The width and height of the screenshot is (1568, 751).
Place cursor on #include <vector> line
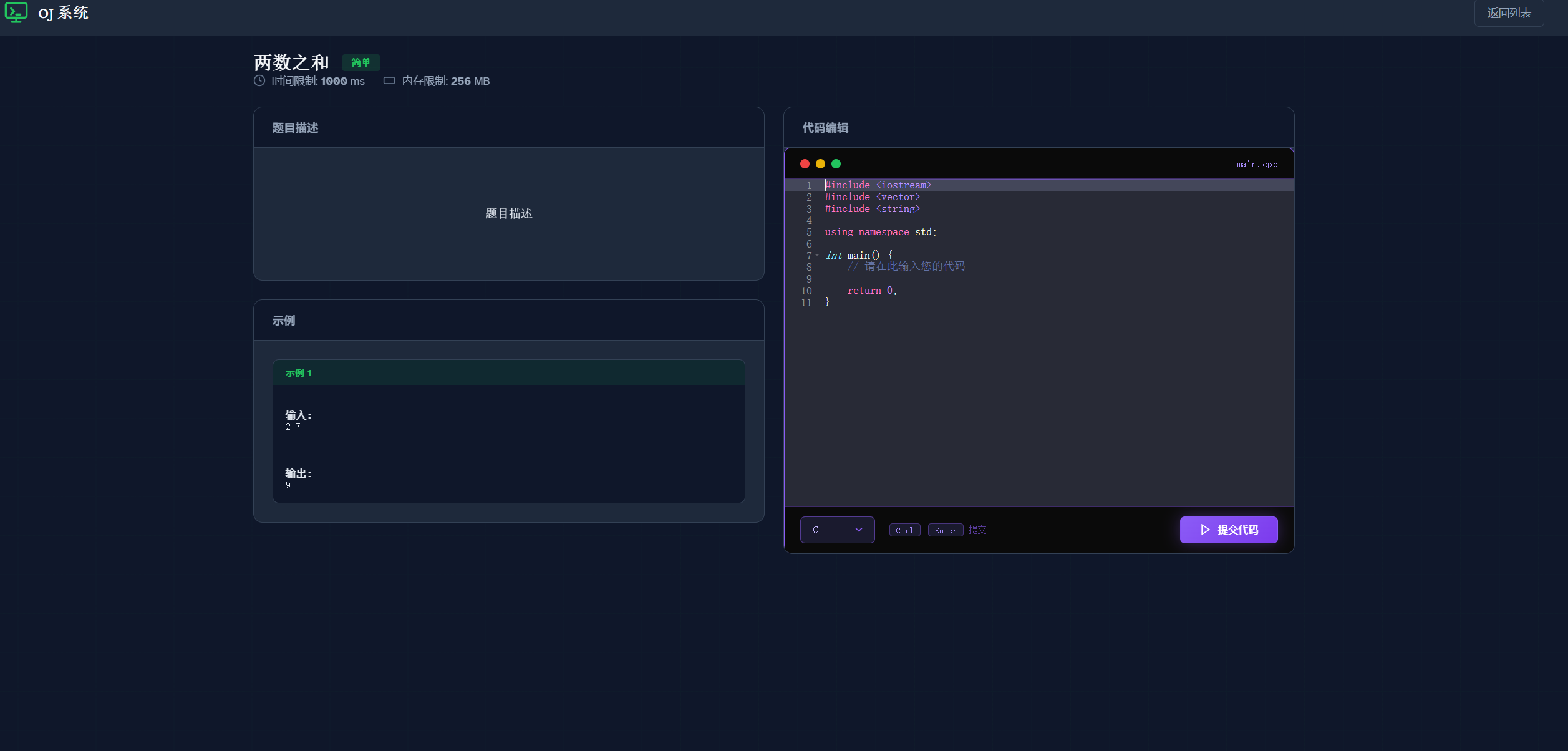click(872, 197)
